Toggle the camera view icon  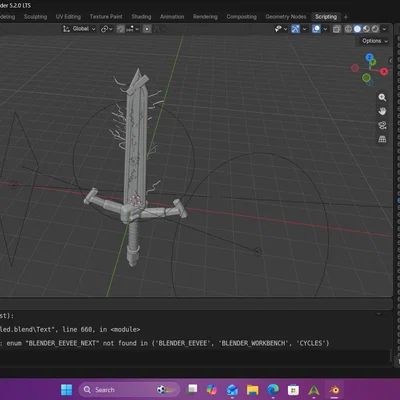[x=382, y=125]
